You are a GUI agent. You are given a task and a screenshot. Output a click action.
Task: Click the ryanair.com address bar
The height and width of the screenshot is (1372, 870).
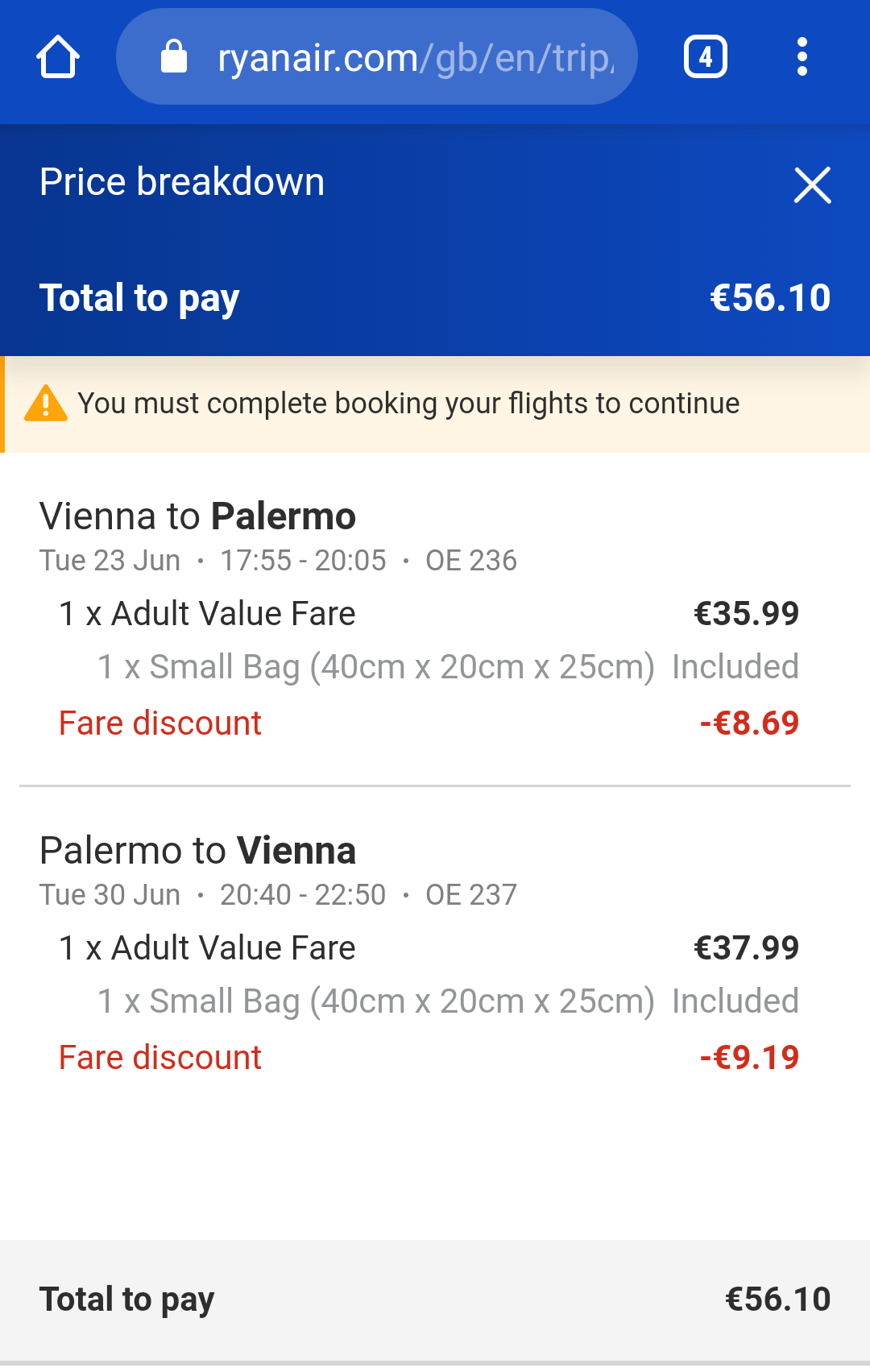coord(377,56)
